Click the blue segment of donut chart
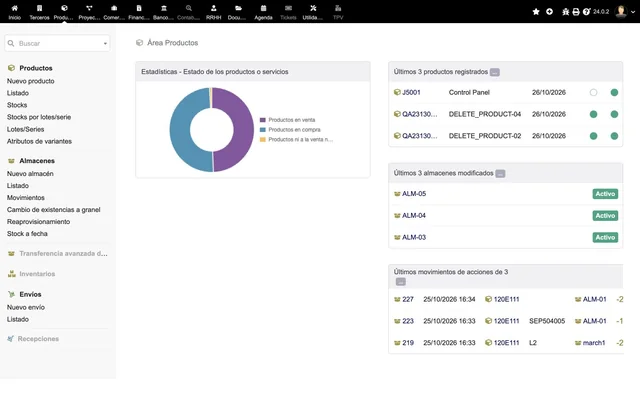 coord(180,130)
